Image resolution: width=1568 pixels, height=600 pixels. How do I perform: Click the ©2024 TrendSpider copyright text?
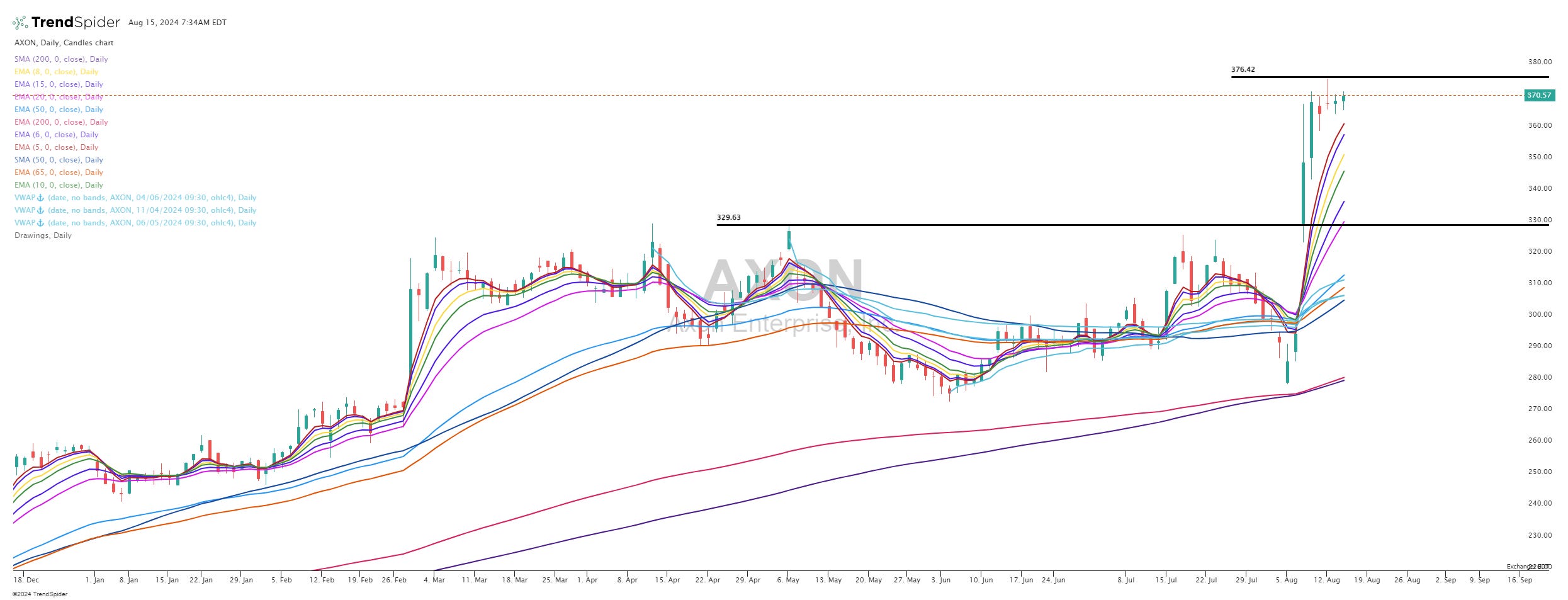[x=40, y=594]
